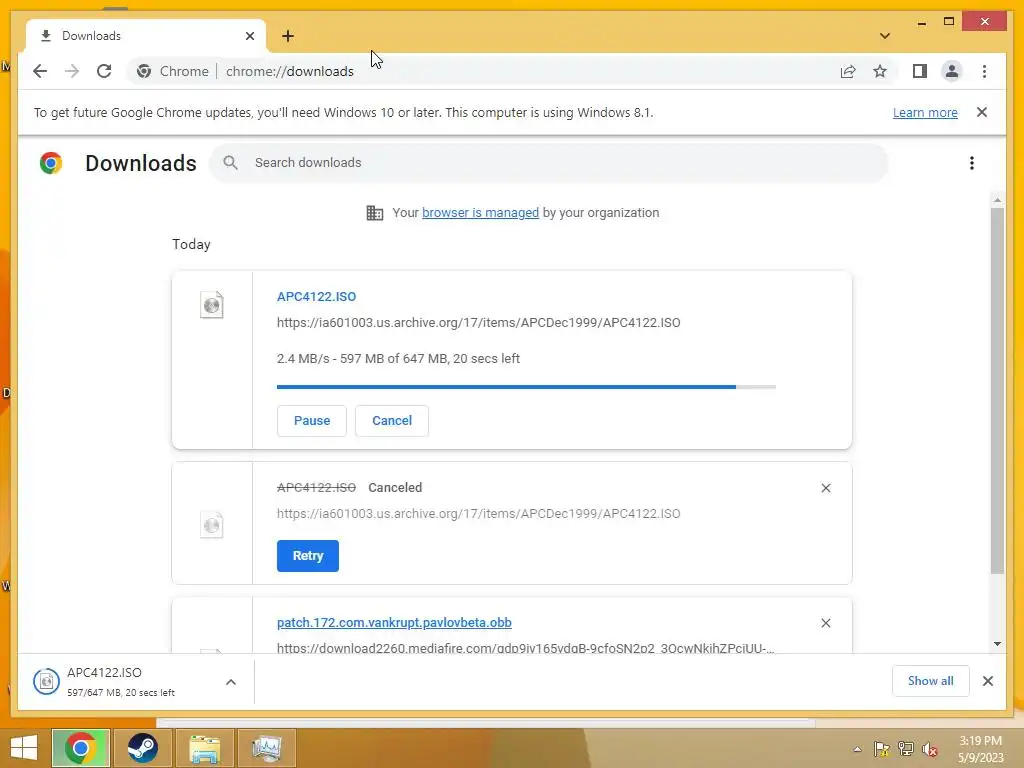Click the canceled download's file icon
The width and height of the screenshot is (1024, 768).
[212, 524]
